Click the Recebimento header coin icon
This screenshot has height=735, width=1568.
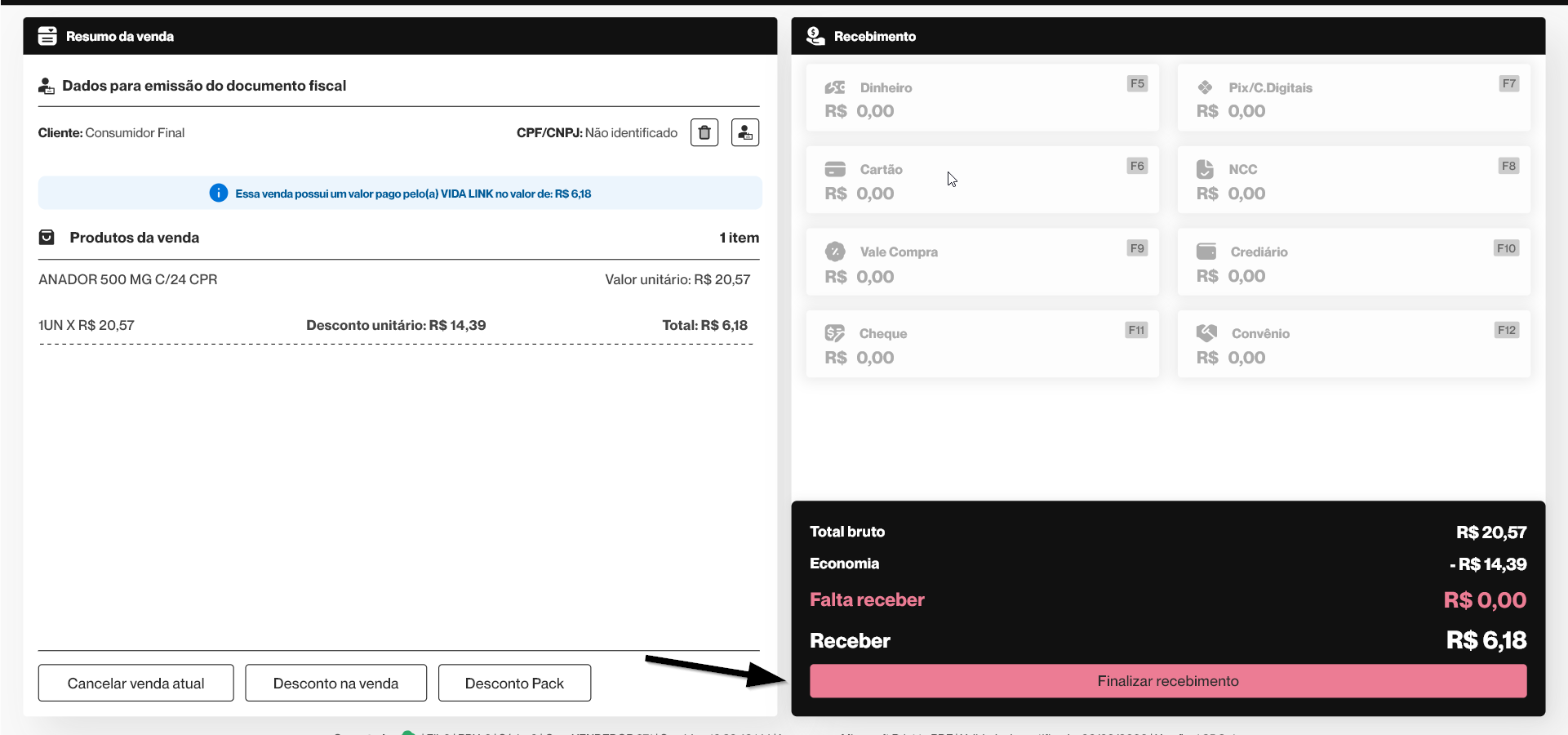815,36
